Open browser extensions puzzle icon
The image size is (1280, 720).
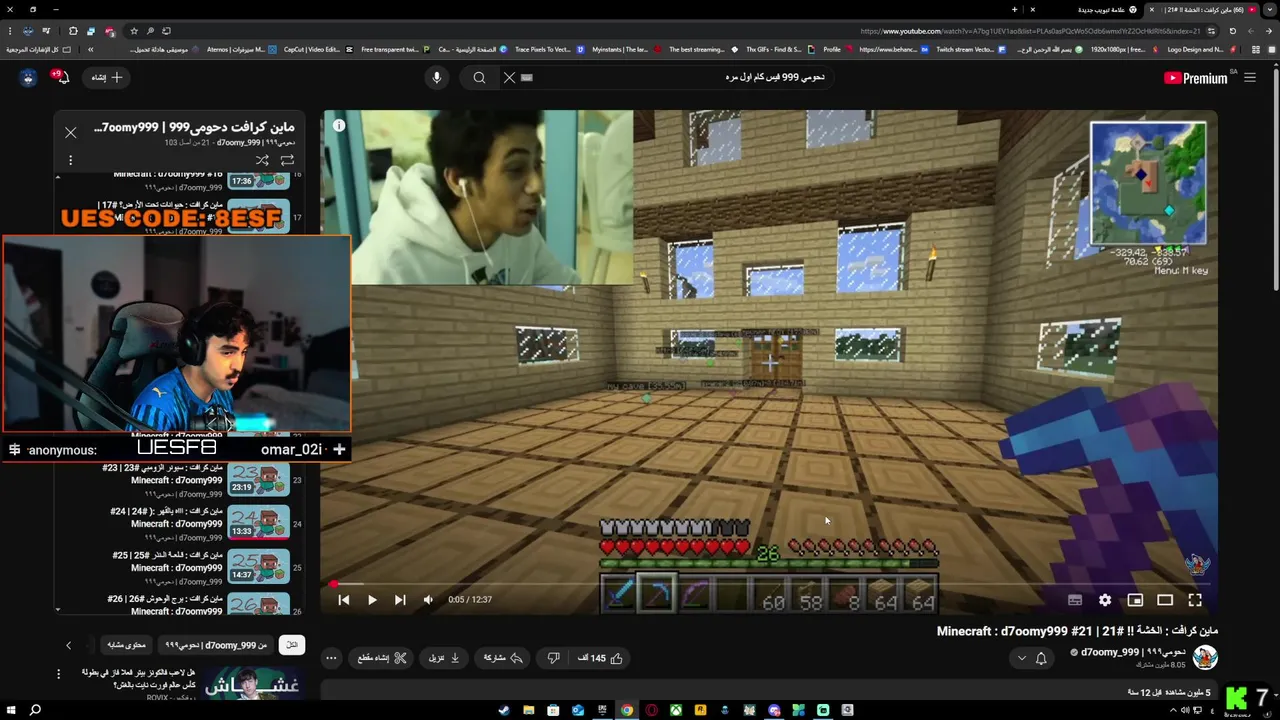(72, 31)
